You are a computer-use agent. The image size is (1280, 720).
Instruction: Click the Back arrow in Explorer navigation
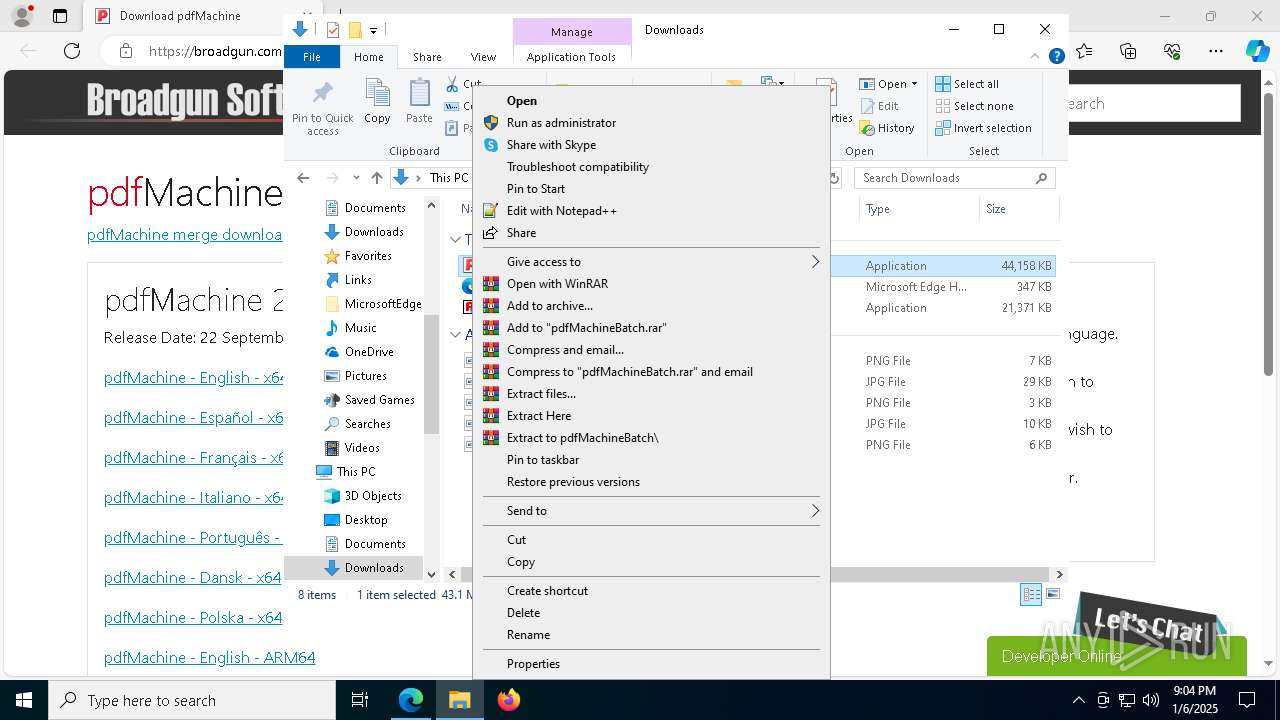(x=303, y=178)
